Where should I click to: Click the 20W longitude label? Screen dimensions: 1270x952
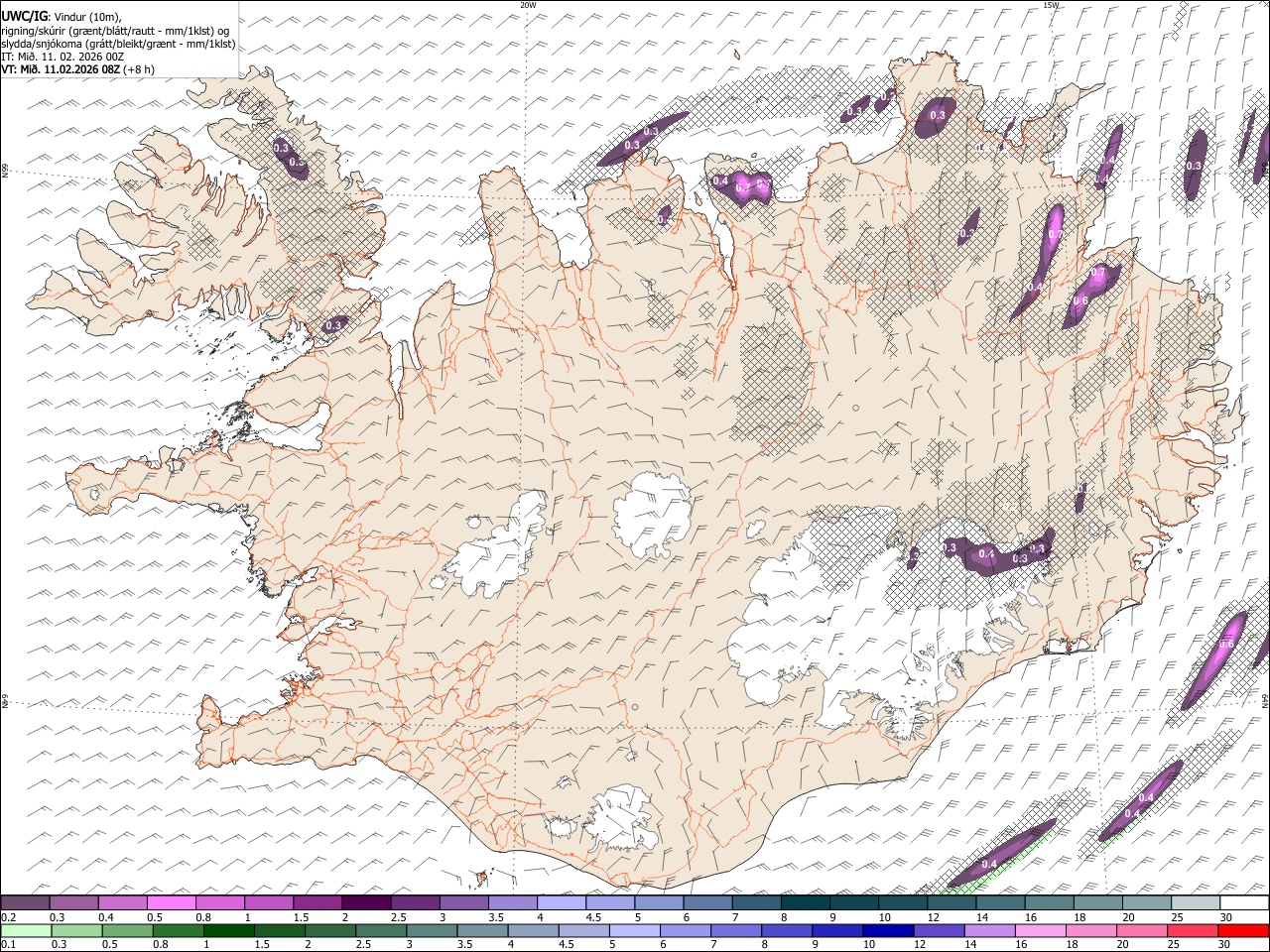click(x=529, y=5)
